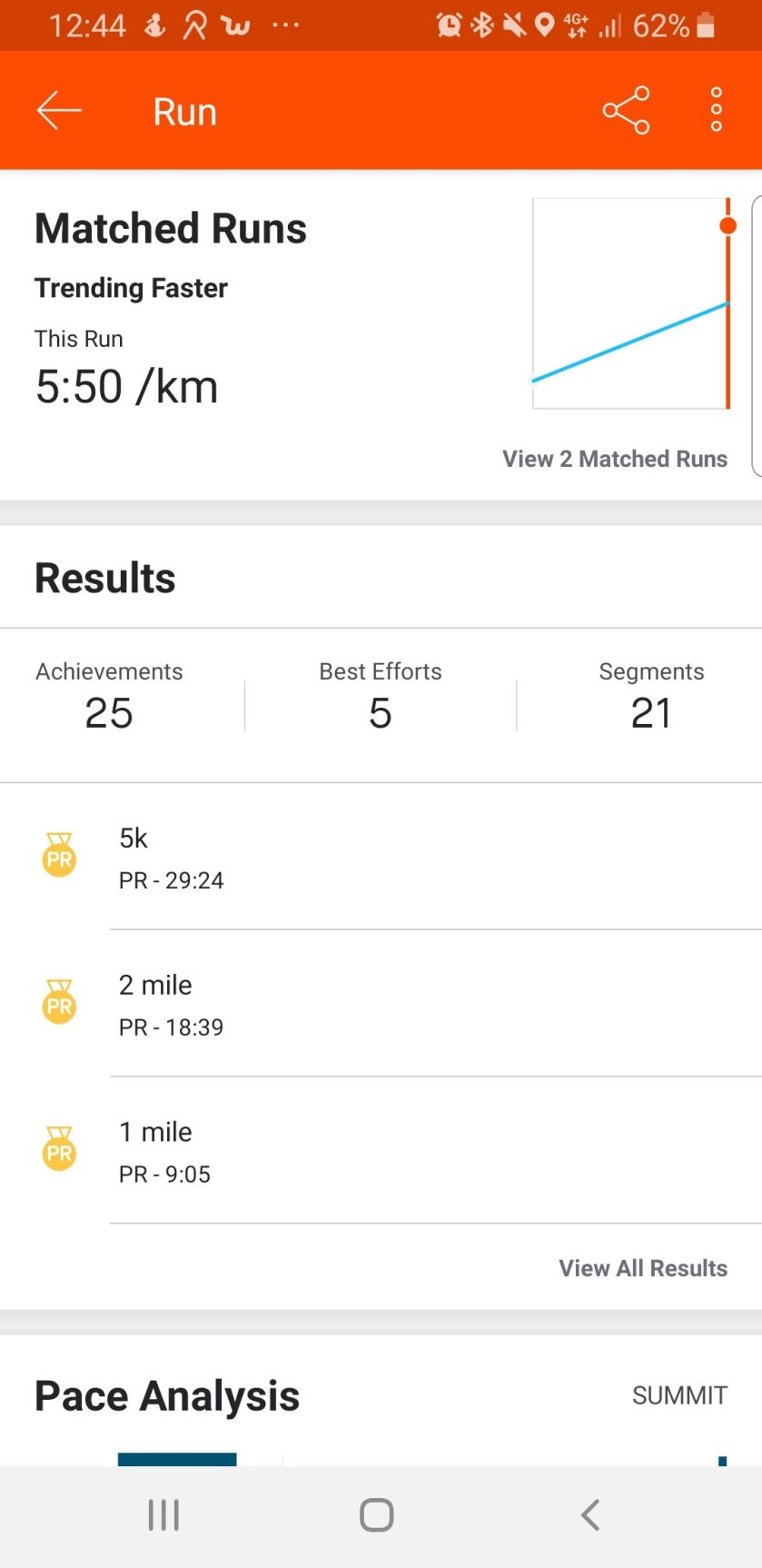Tap the 1 mile PR medal icon
The width and height of the screenshot is (762, 1568).
[x=59, y=1150]
